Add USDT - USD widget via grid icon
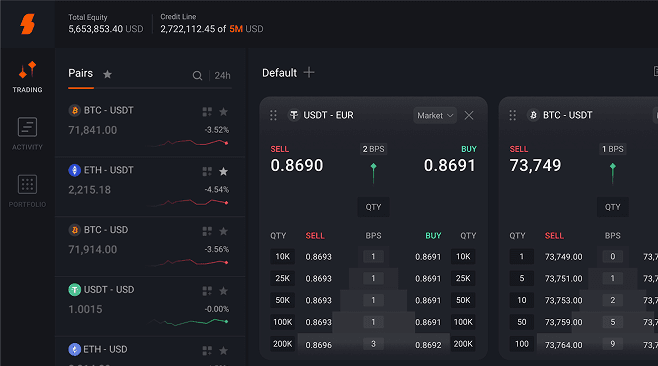The width and height of the screenshot is (658, 366). [x=207, y=291]
